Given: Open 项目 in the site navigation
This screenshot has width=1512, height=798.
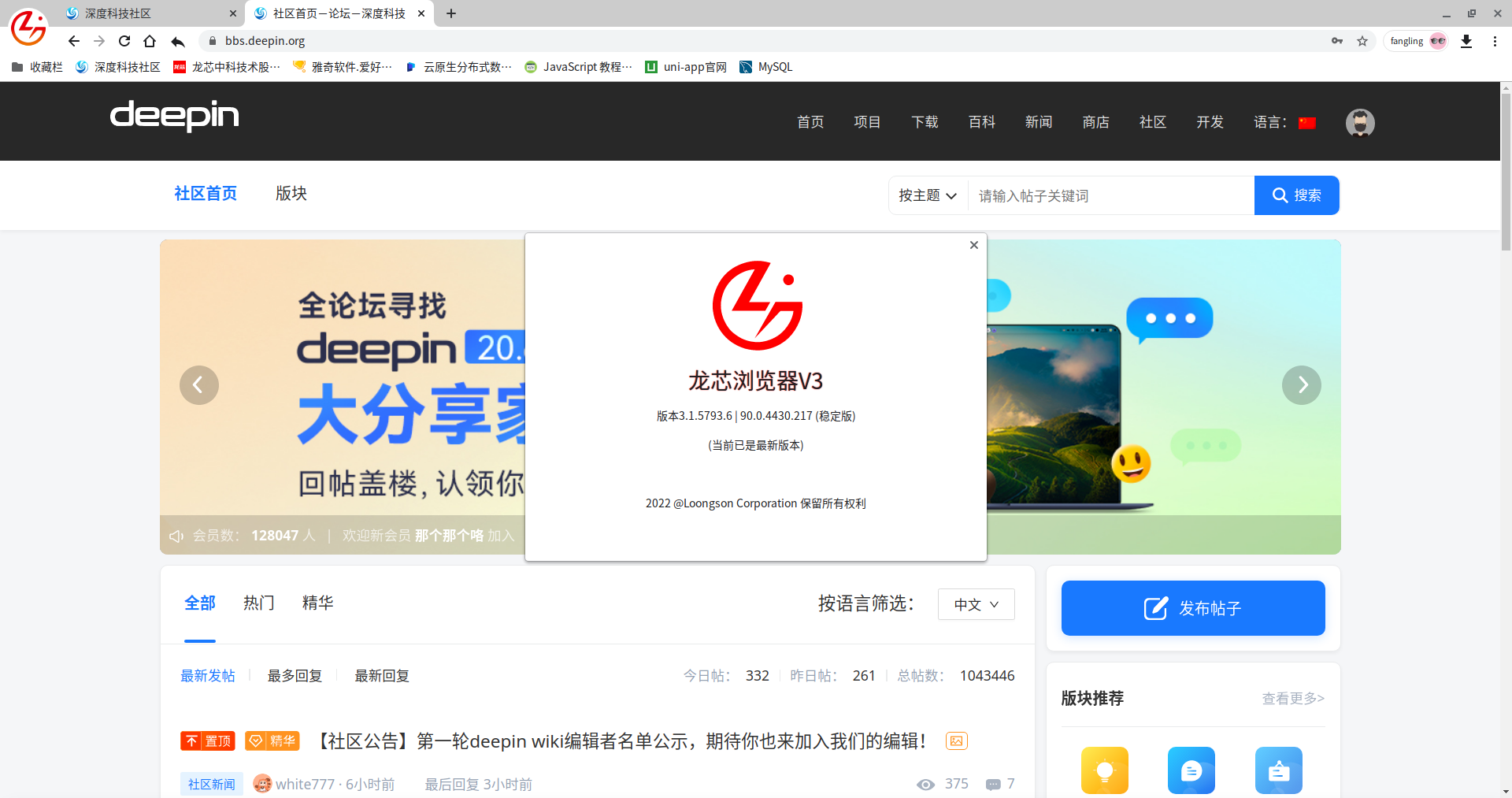Looking at the screenshot, I should tap(867, 122).
